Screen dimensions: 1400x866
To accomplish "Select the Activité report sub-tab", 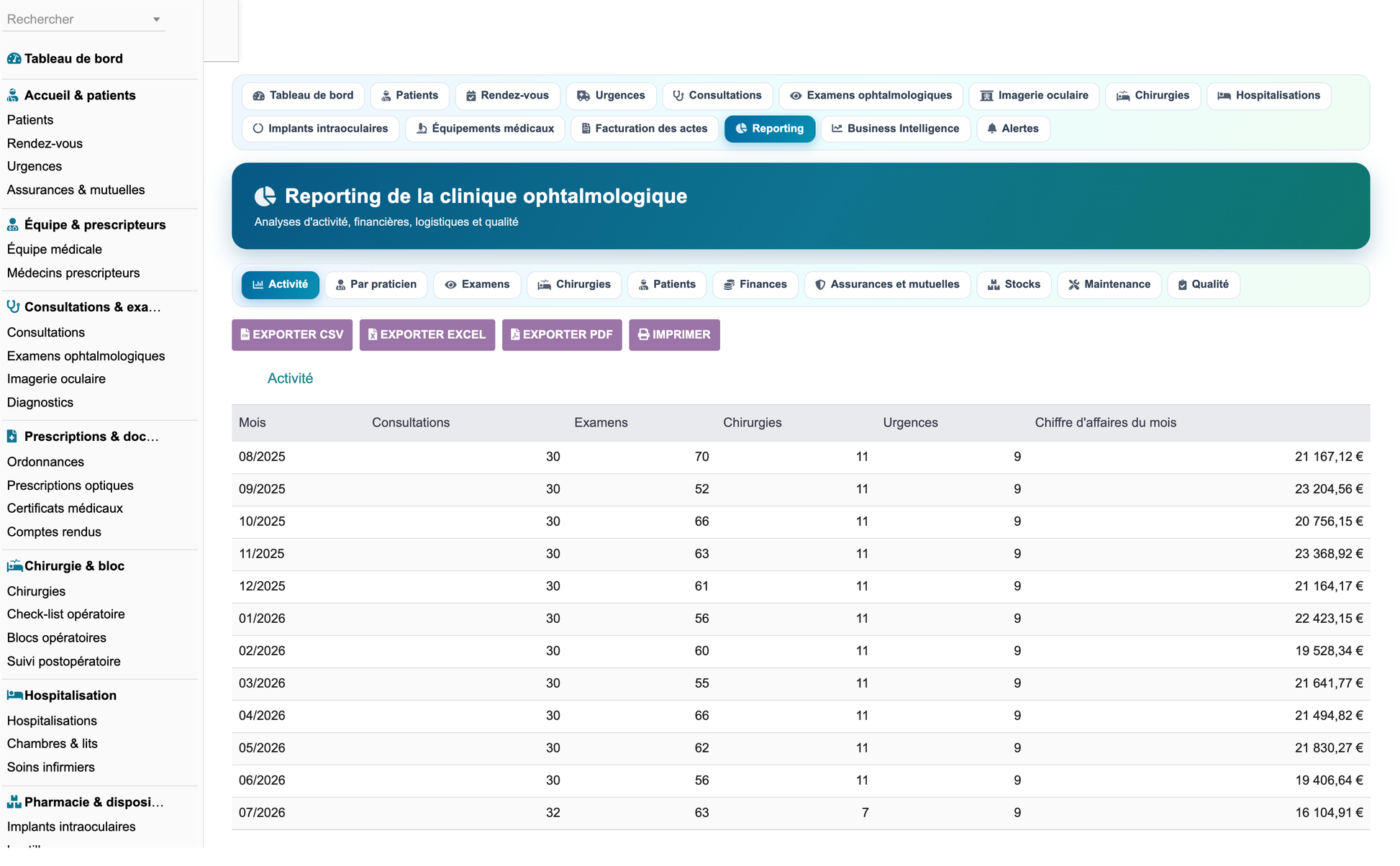I will click(281, 285).
